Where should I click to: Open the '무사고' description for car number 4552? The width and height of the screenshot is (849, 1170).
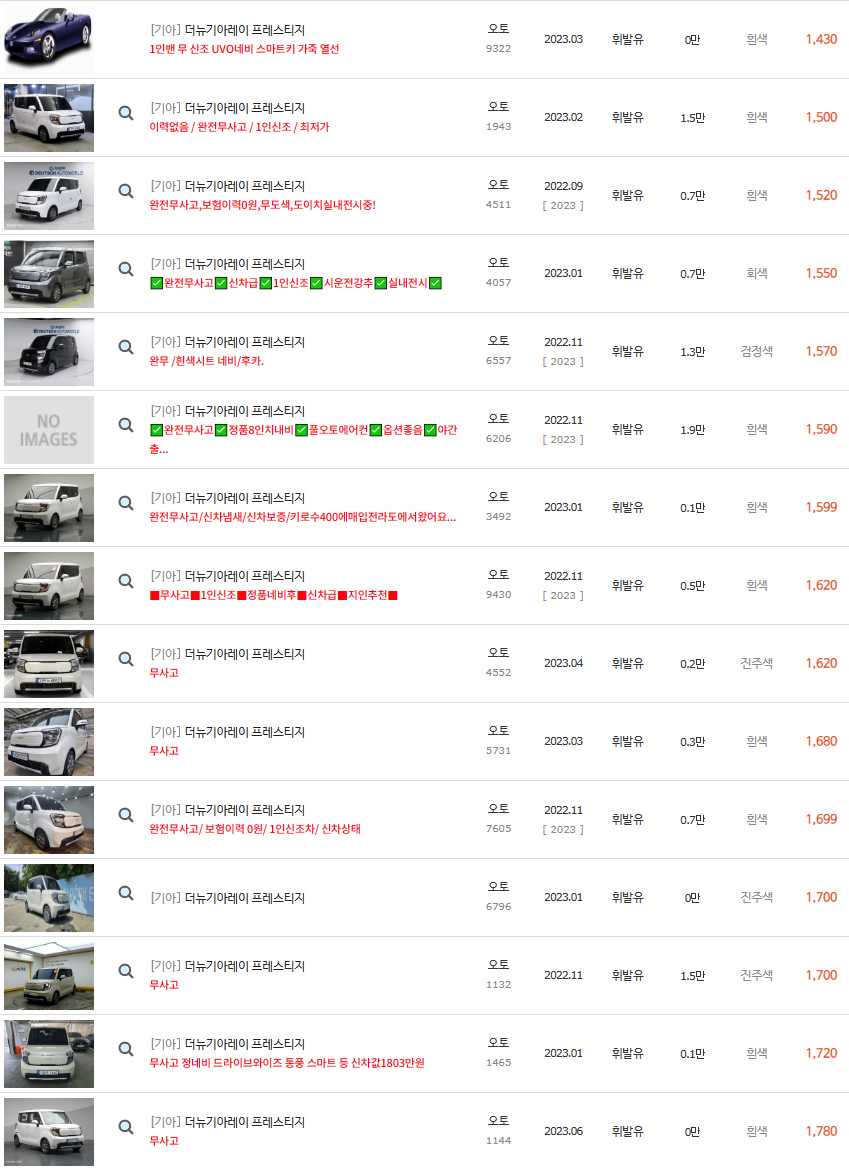pos(164,673)
